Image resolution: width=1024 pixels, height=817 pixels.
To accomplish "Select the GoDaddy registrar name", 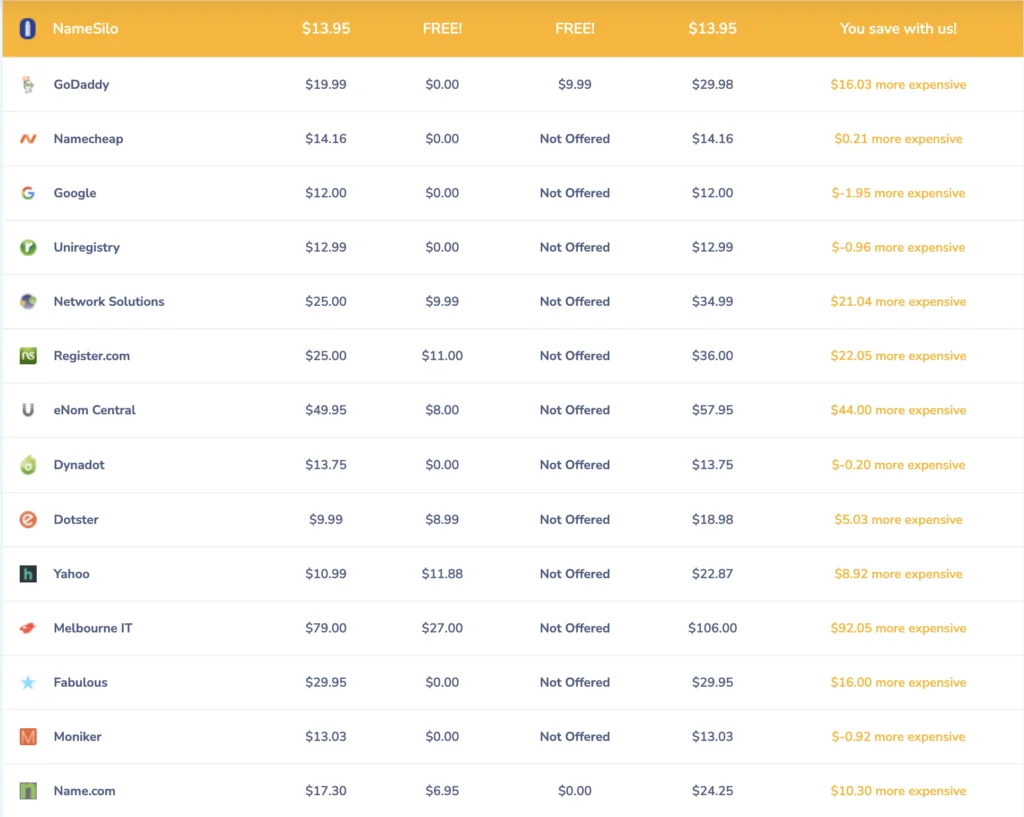I will tap(82, 84).
